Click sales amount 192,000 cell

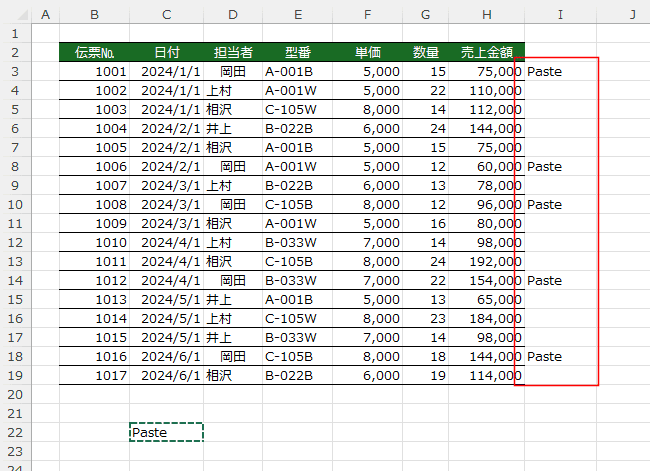[487, 262]
